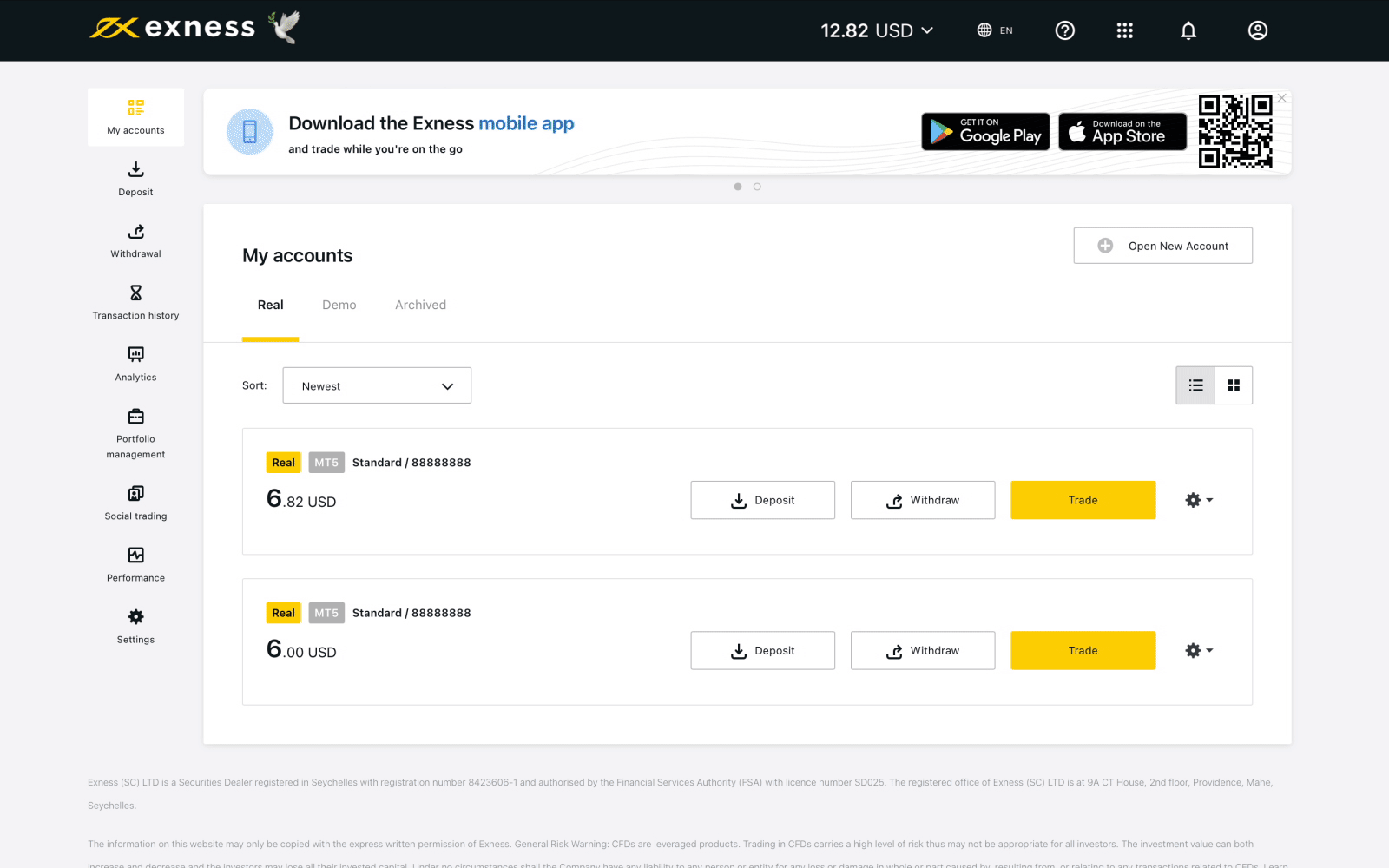
Task: Switch to list view
Action: 1195,385
